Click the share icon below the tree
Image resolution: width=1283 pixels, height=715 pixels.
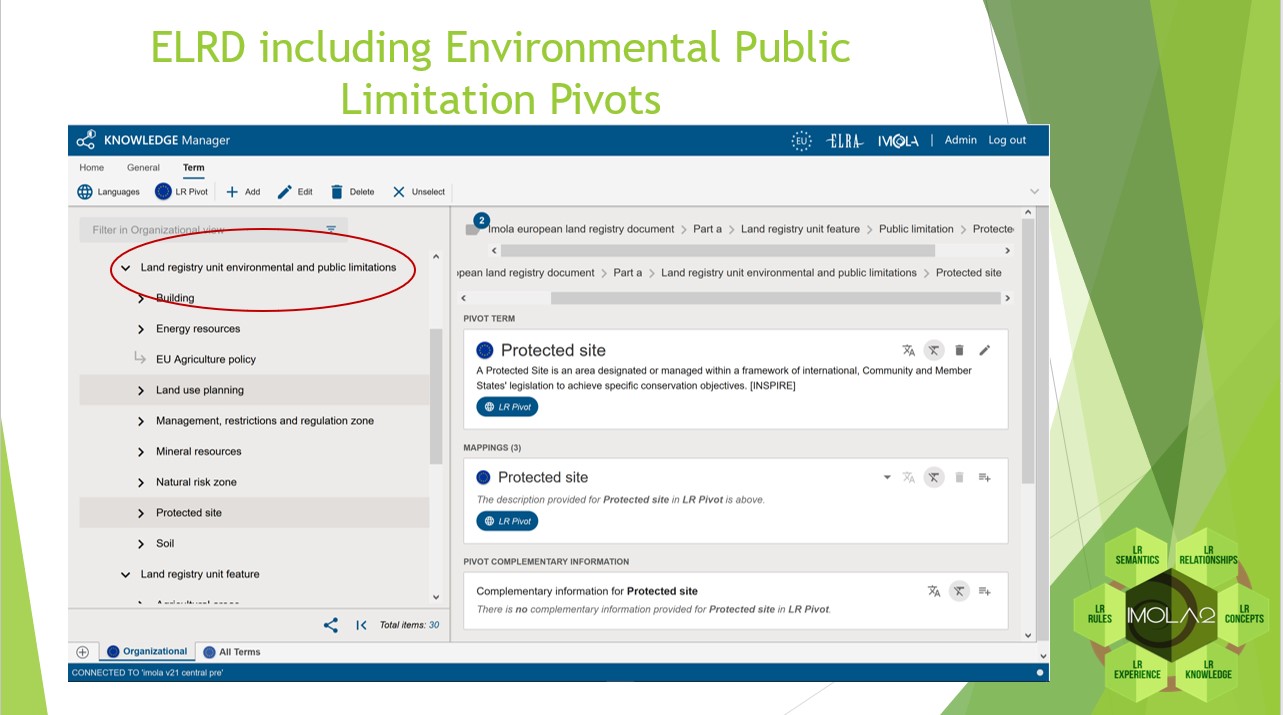coord(331,625)
